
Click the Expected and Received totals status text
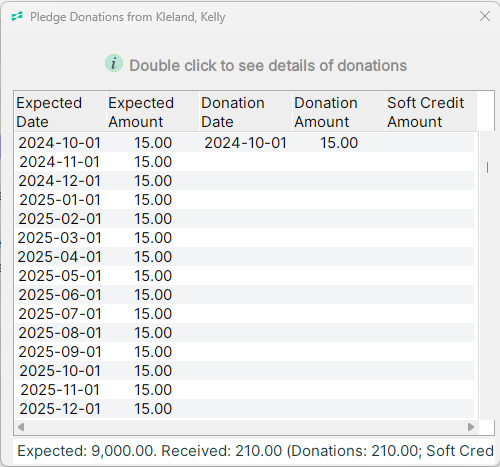click(x=255, y=451)
